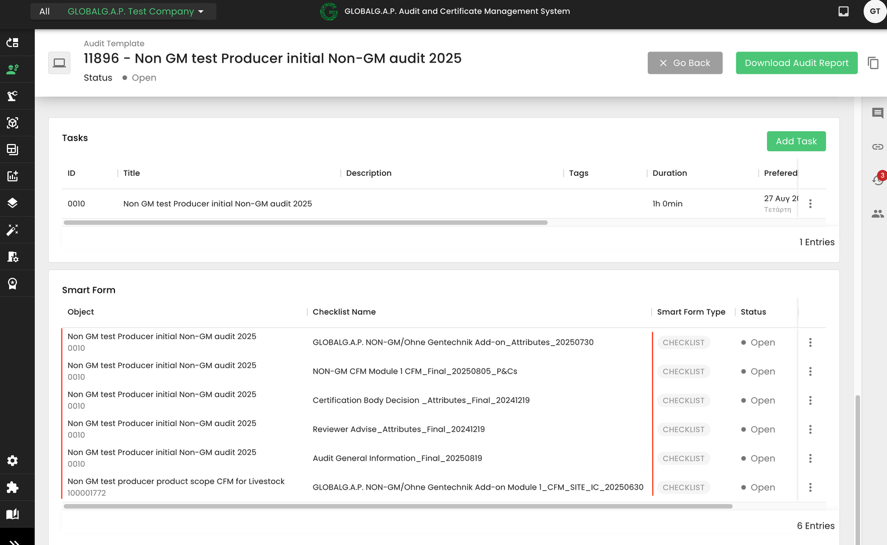Open settings gear in left sidebar
This screenshot has height=545, width=887.
[x=13, y=461]
